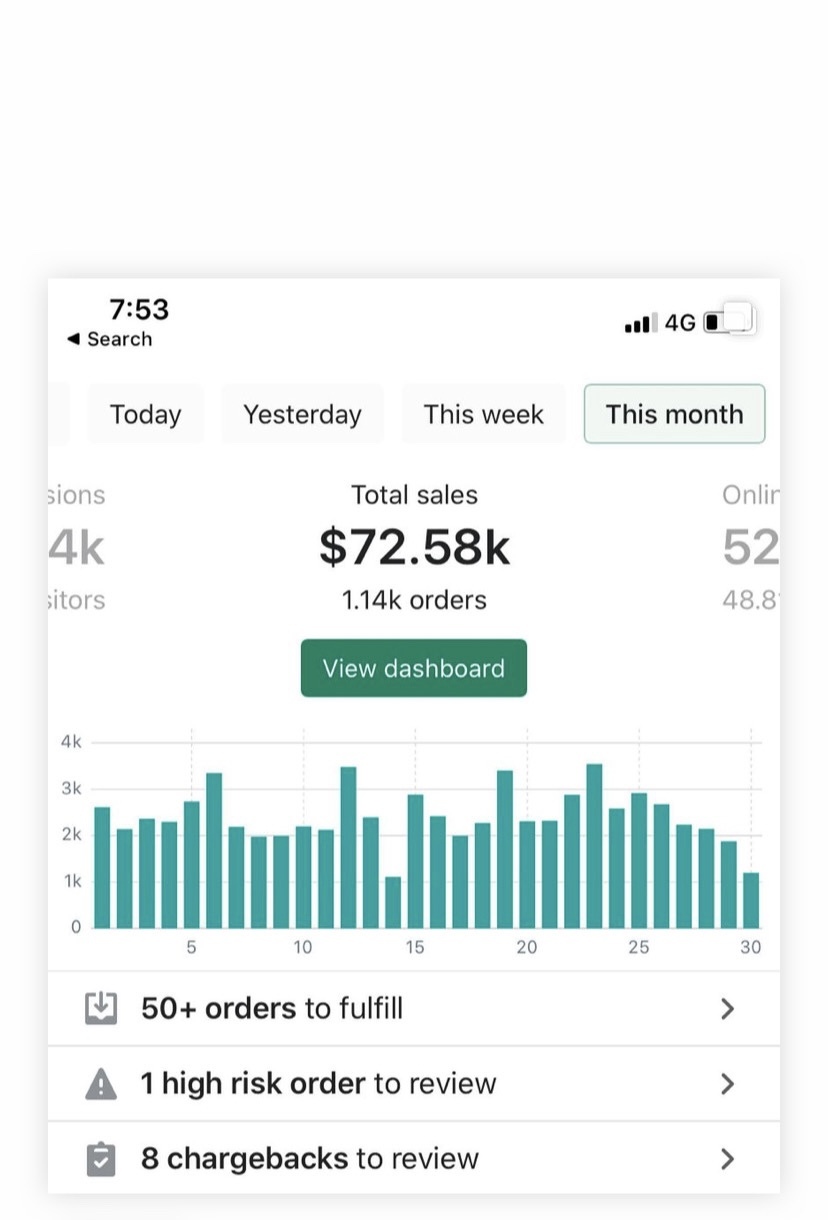Tap the tallest bar at day 23
The height and width of the screenshot is (1220, 828).
(594, 846)
